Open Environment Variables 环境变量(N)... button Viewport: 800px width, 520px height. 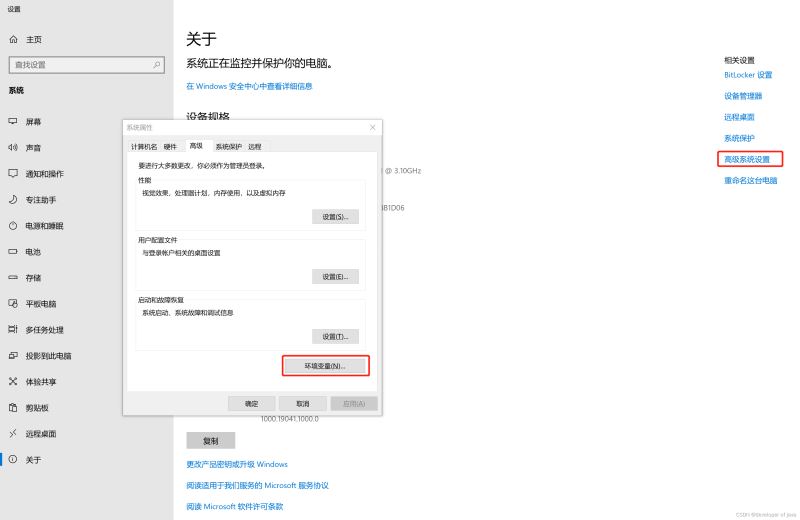point(325,366)
